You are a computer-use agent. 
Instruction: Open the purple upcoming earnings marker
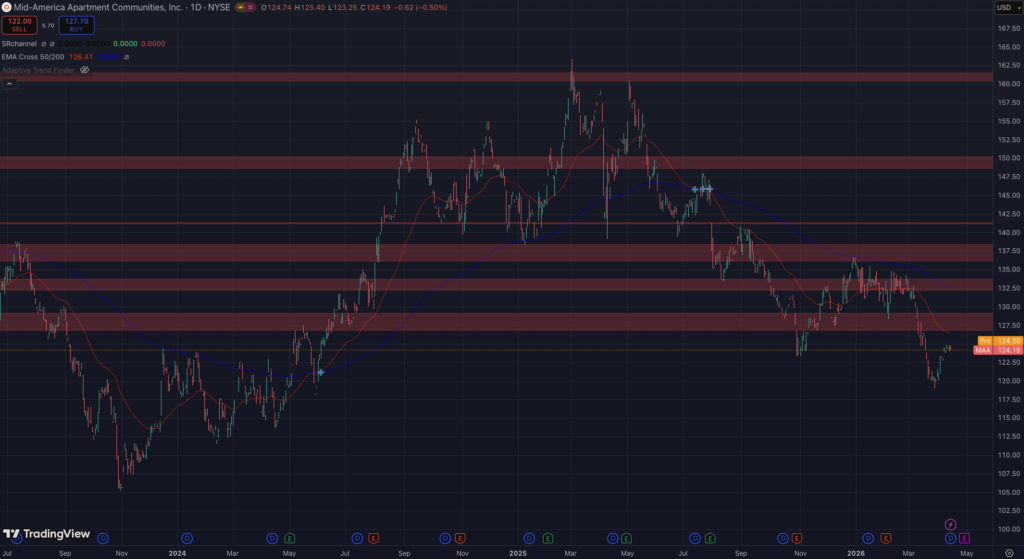pos(964,538)
